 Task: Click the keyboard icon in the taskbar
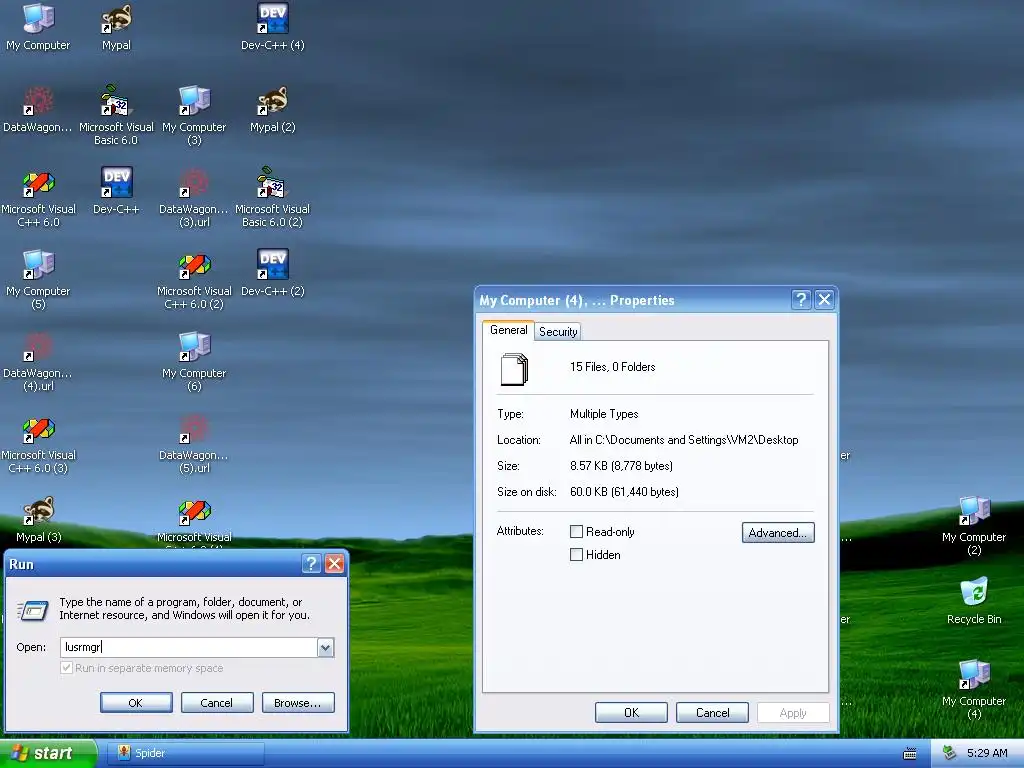coord(909,754)
